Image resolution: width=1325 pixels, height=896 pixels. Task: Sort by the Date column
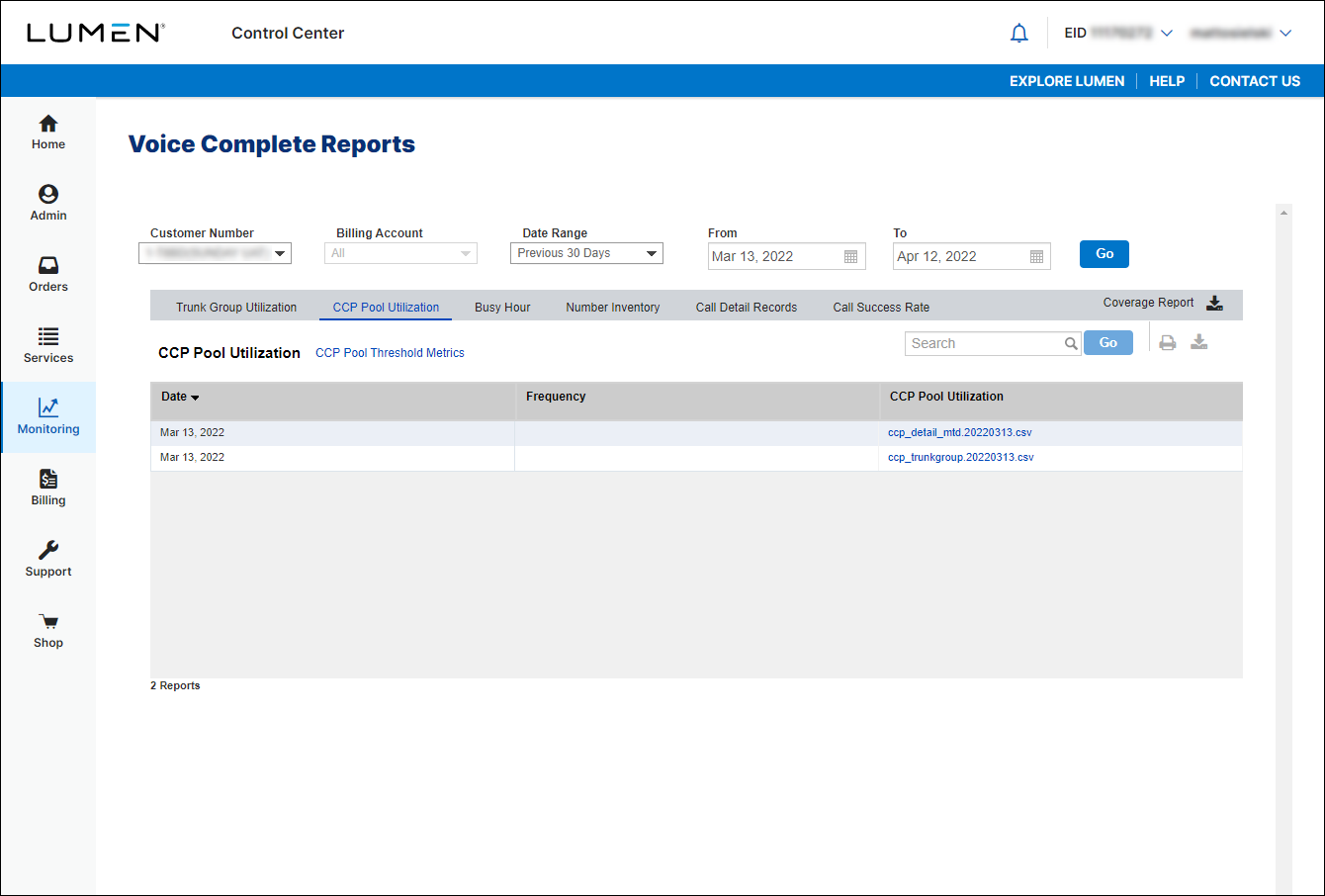click(180, 397)
